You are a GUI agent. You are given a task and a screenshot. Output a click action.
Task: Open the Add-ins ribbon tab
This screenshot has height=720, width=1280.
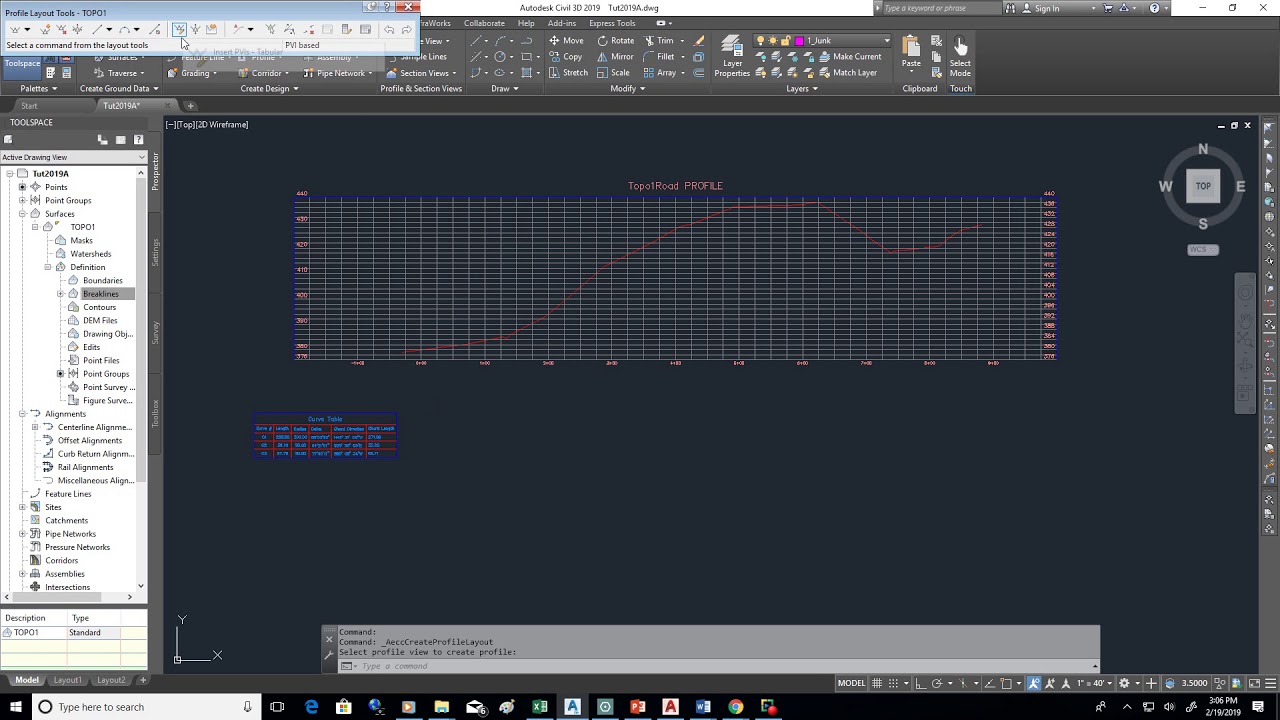pyautogui.click(x=562, y=23)
